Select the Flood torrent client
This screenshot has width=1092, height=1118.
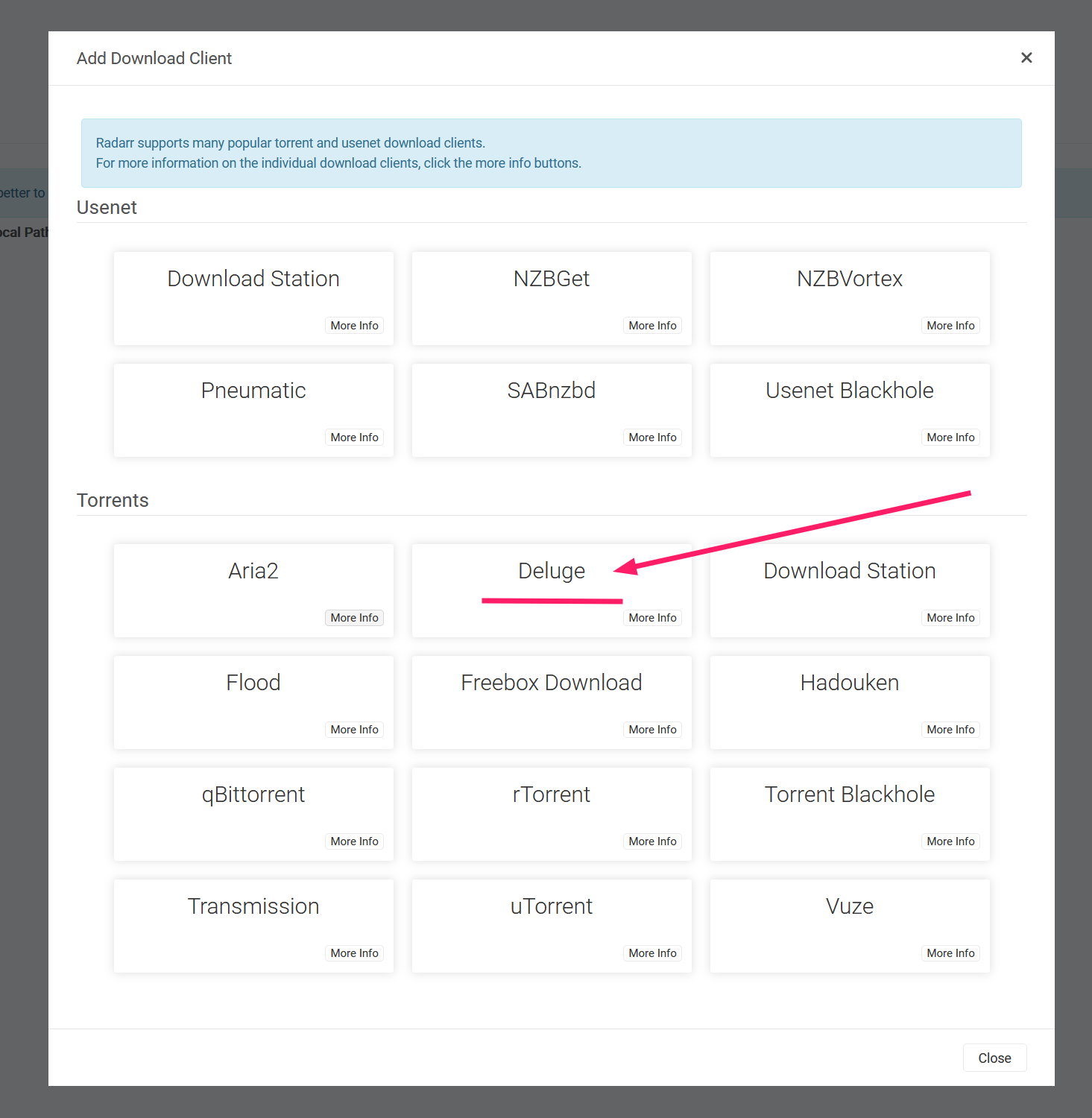coord(253,684)
